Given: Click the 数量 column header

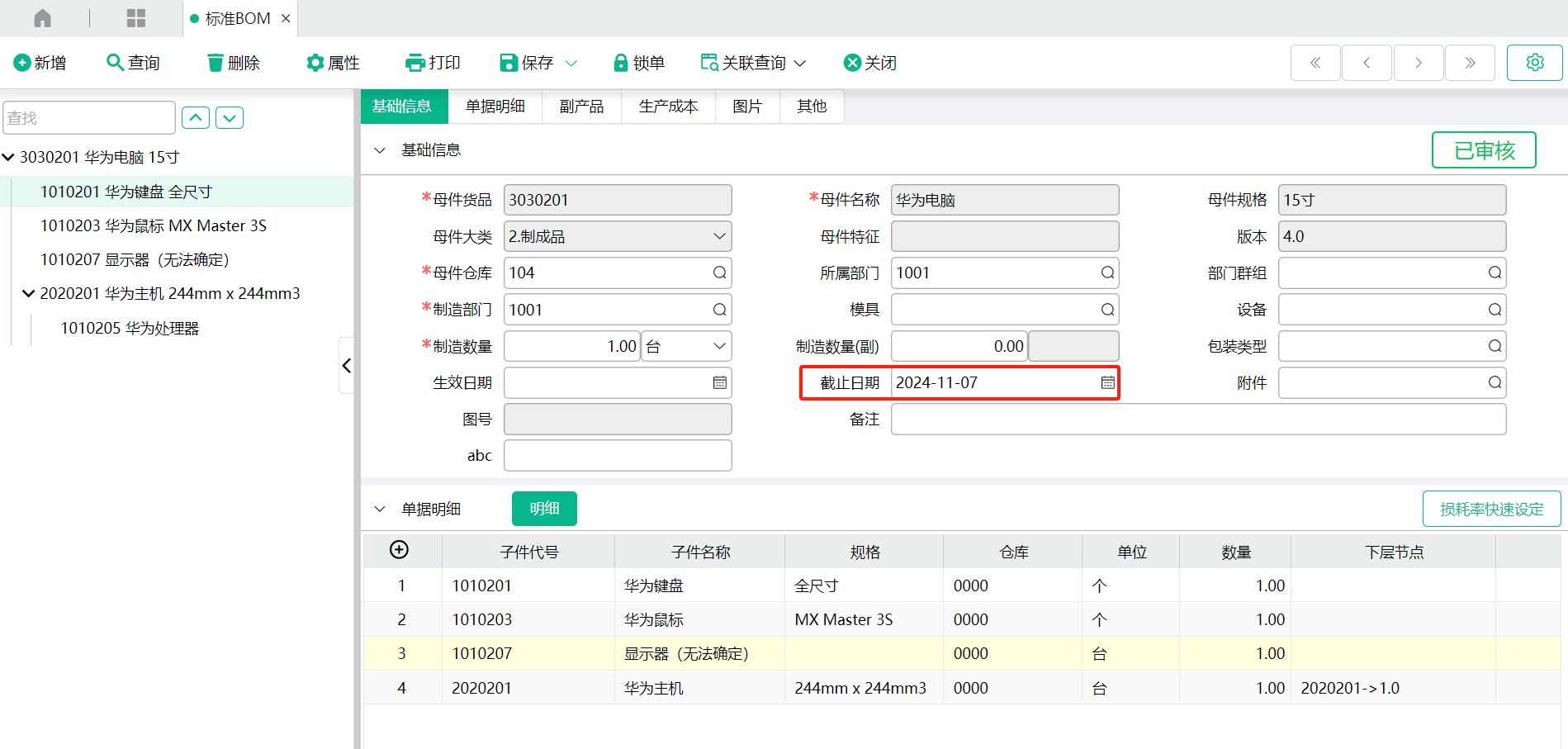Looking at the screenshot, I should point(1235,552).
